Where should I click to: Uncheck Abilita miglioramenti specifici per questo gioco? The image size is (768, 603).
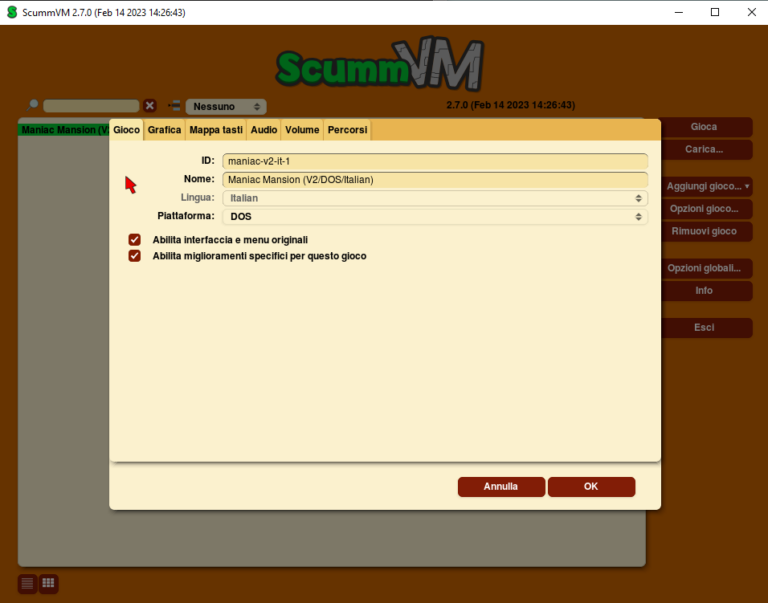click(x=134, y=256)
